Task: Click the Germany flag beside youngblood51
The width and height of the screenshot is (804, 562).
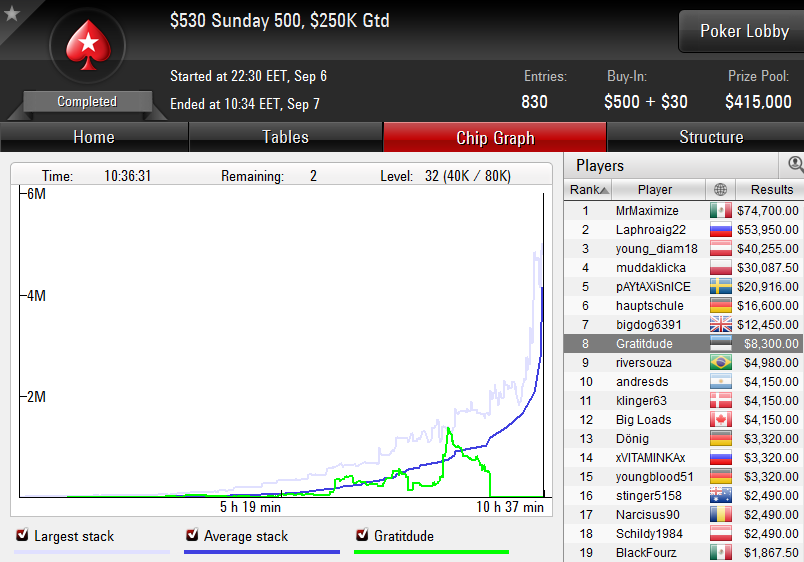Action: [x=720, y=476]
